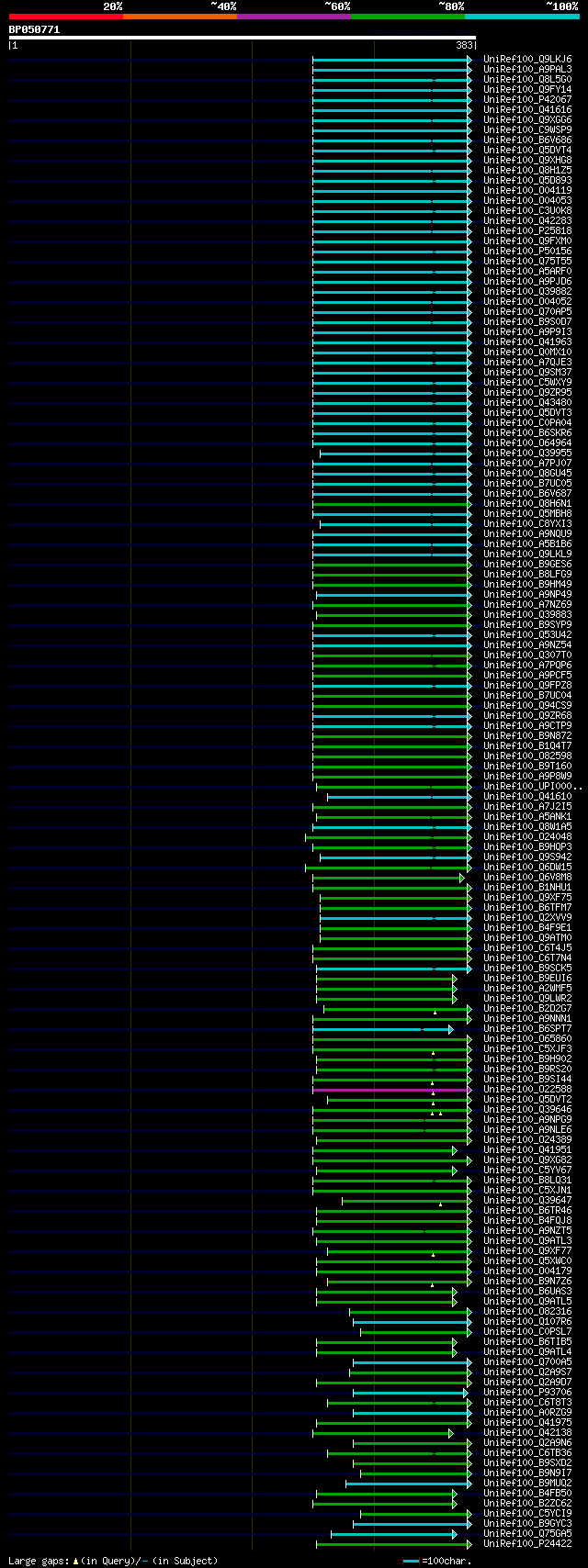Screen dimensions: 588x1568
Task: Click the UniRef100_A9CTP9 label
Action: [527, 726]
